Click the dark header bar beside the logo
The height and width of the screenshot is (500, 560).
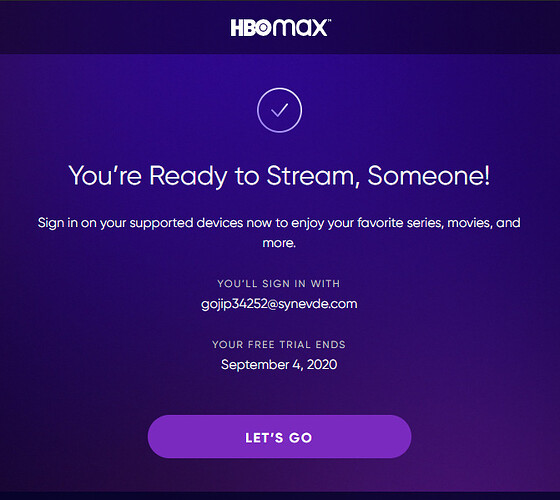coord(107,27)
